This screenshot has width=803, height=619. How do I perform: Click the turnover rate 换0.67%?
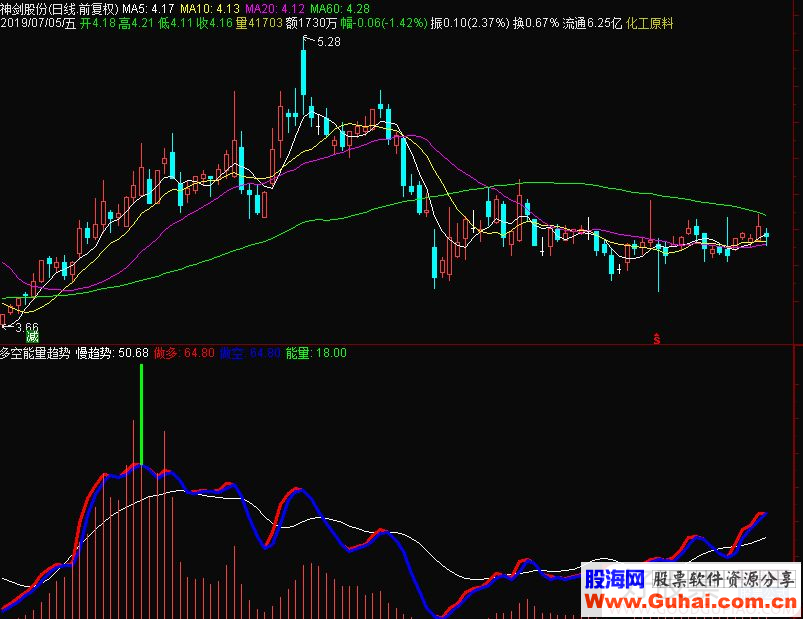pos(536,23)
